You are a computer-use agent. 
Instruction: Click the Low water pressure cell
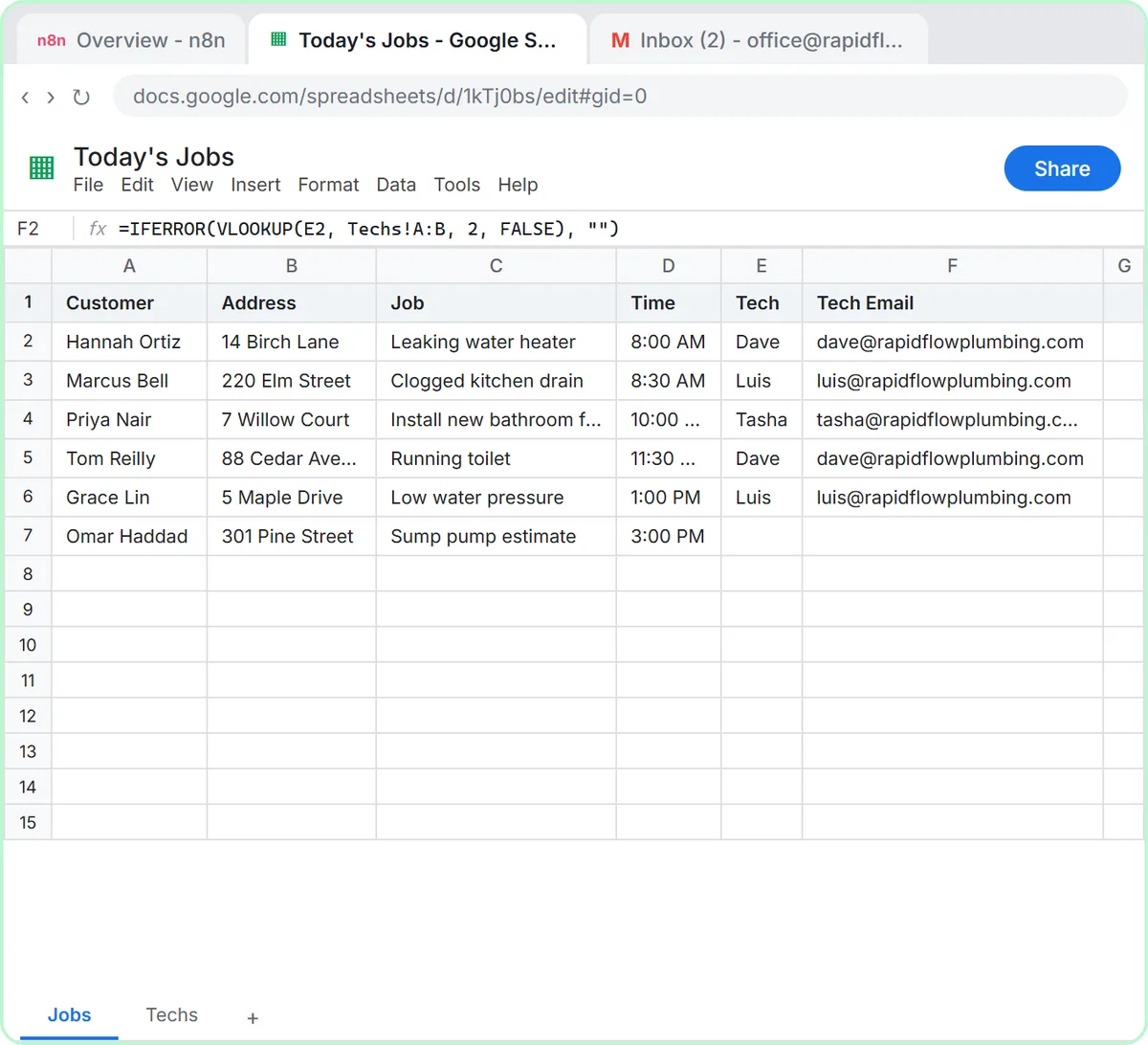tap(497, 498)
